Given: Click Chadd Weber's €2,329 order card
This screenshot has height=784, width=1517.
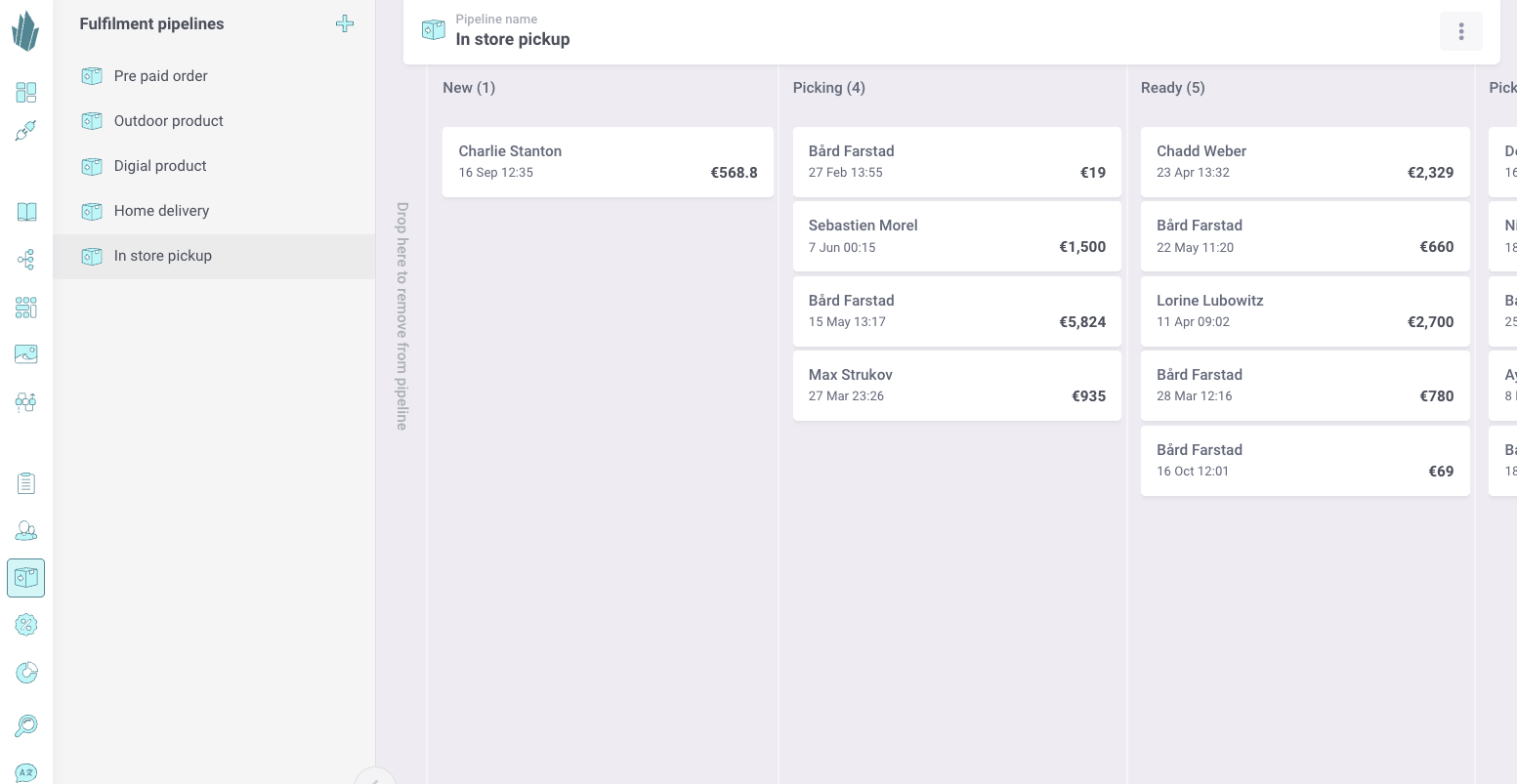Looking at the screenshot, I should pyautogui.click(x=1305, y=162).
